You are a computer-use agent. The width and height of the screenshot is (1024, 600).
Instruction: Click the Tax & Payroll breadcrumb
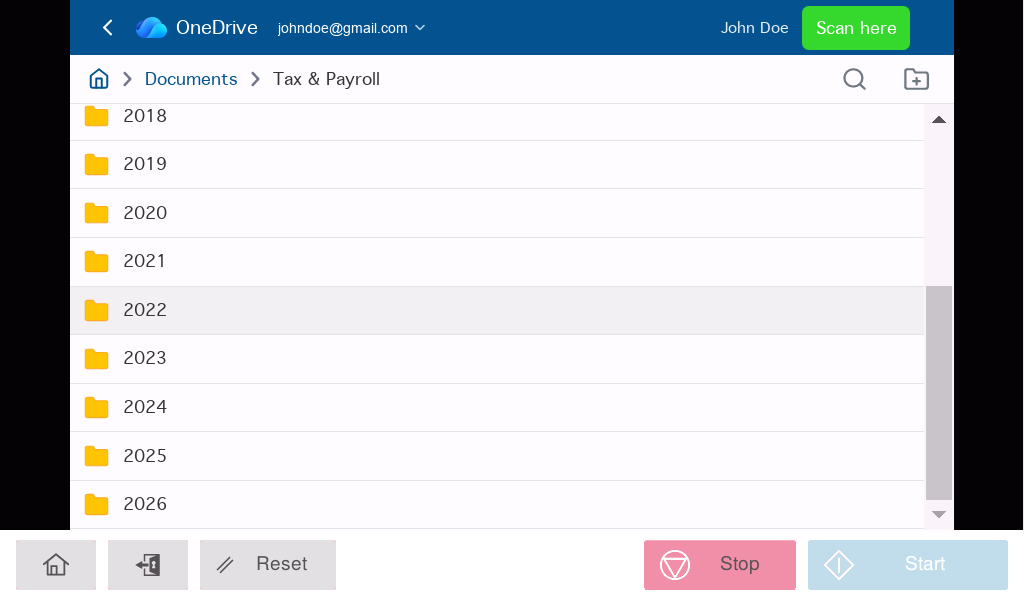tap(326, 79)
